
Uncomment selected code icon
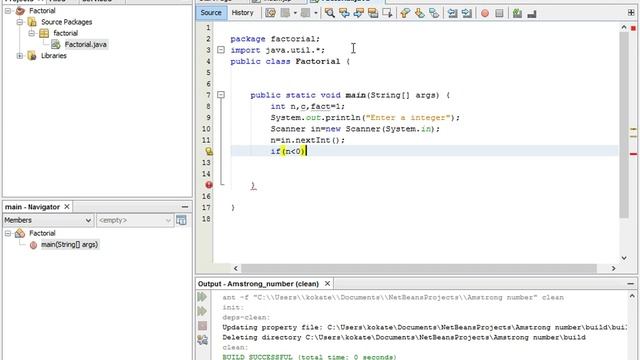pos(531,13)
